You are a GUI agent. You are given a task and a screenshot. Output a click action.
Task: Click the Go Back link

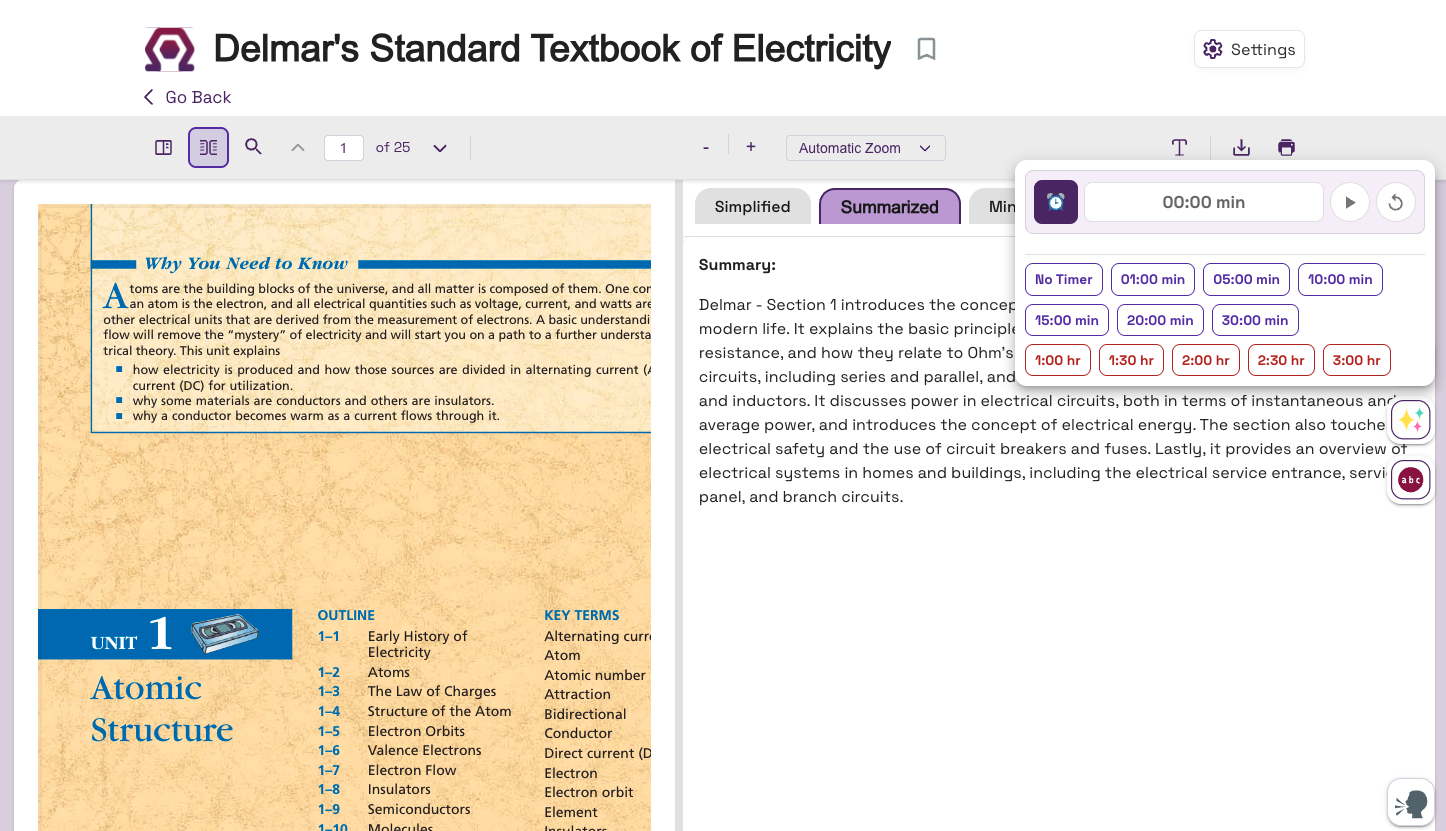[188, 97]
